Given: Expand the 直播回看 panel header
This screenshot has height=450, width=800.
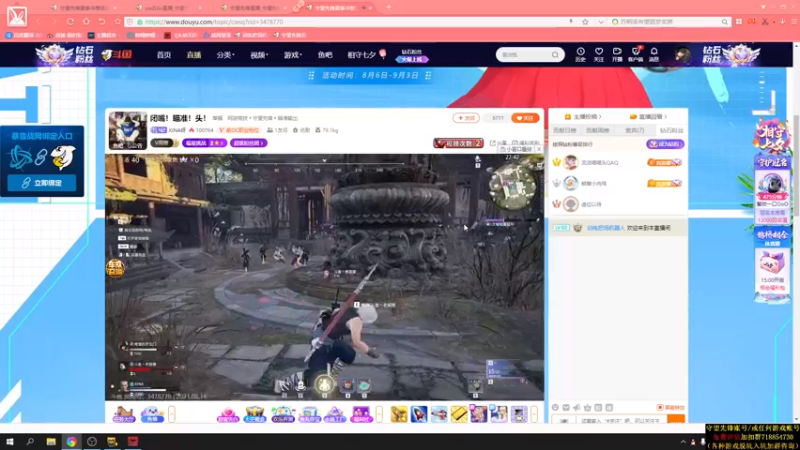Looking at the screenshot, I should pos(648,117).
